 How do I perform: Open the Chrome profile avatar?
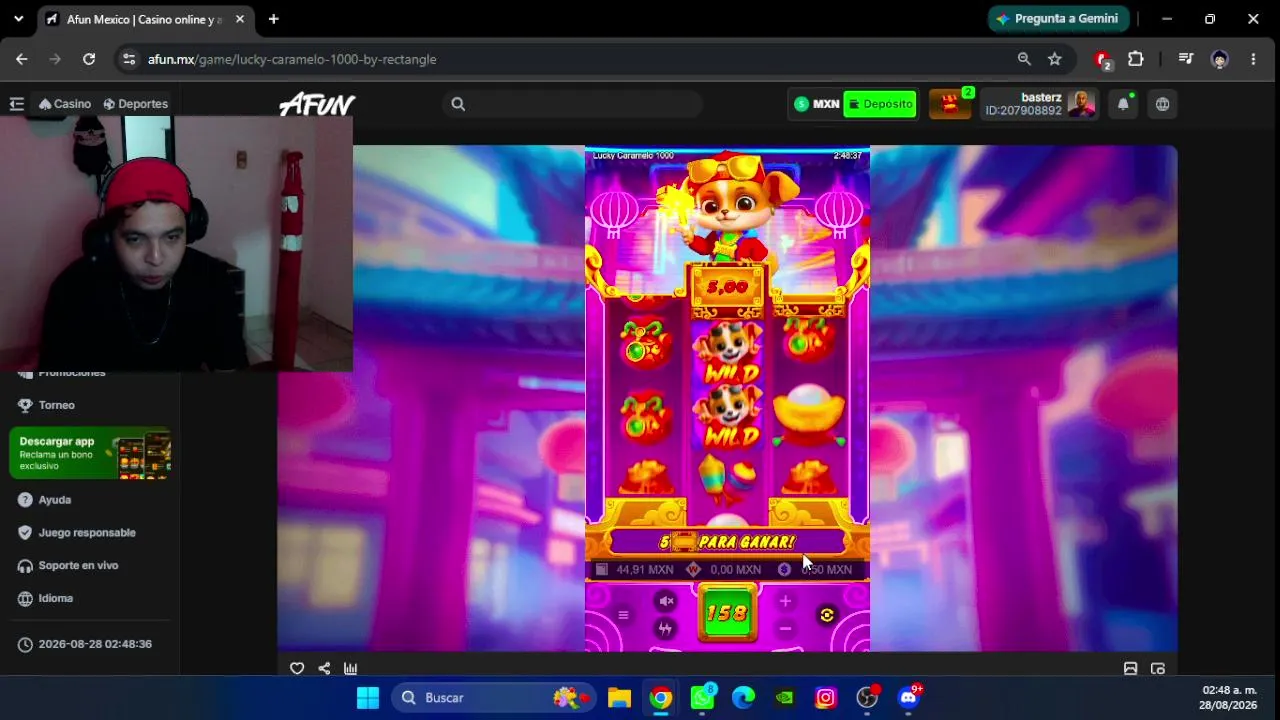click(x=1219, y=59)
